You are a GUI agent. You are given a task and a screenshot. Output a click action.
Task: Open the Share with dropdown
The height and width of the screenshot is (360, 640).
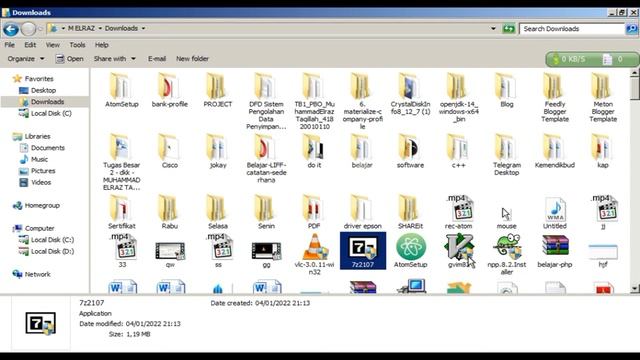click(115, 59)
